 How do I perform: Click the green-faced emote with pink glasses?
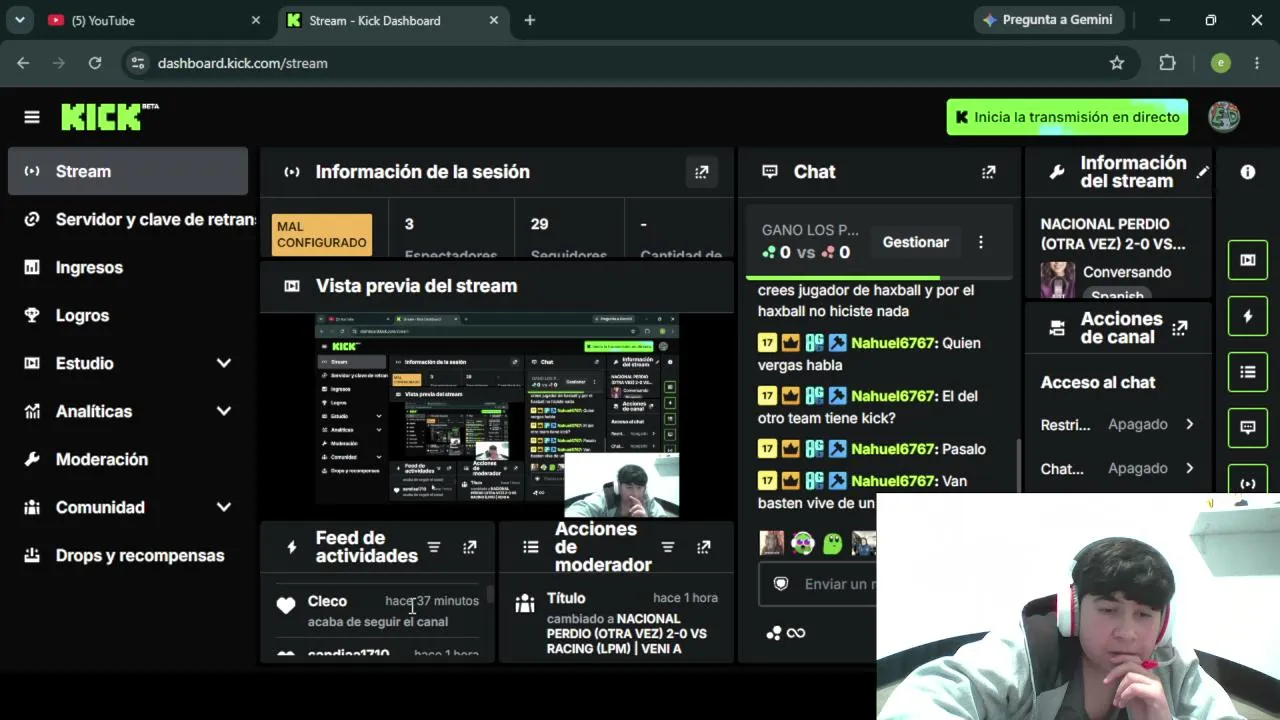(803, 543)
